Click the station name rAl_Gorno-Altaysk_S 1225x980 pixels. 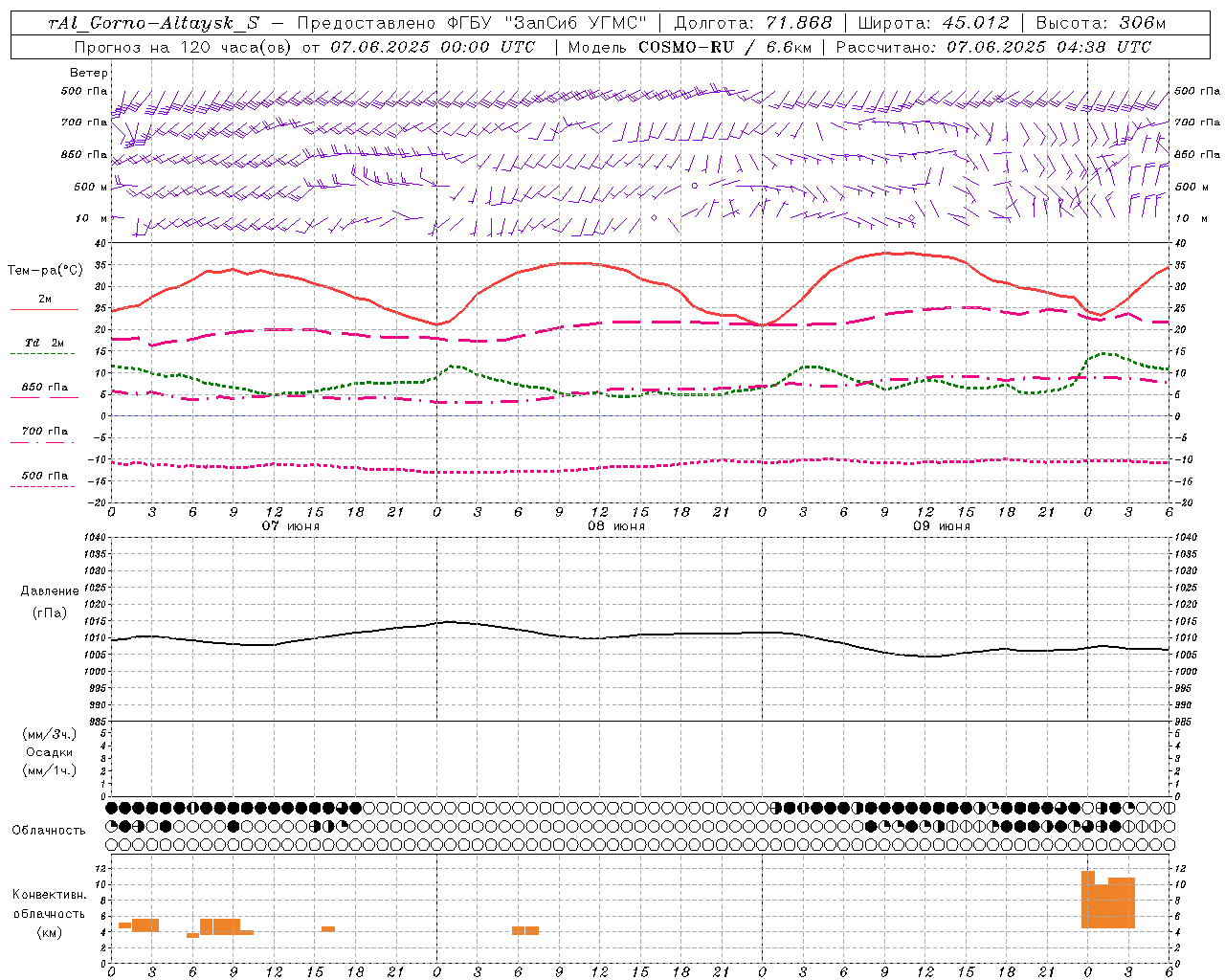[x=154, y=23]
